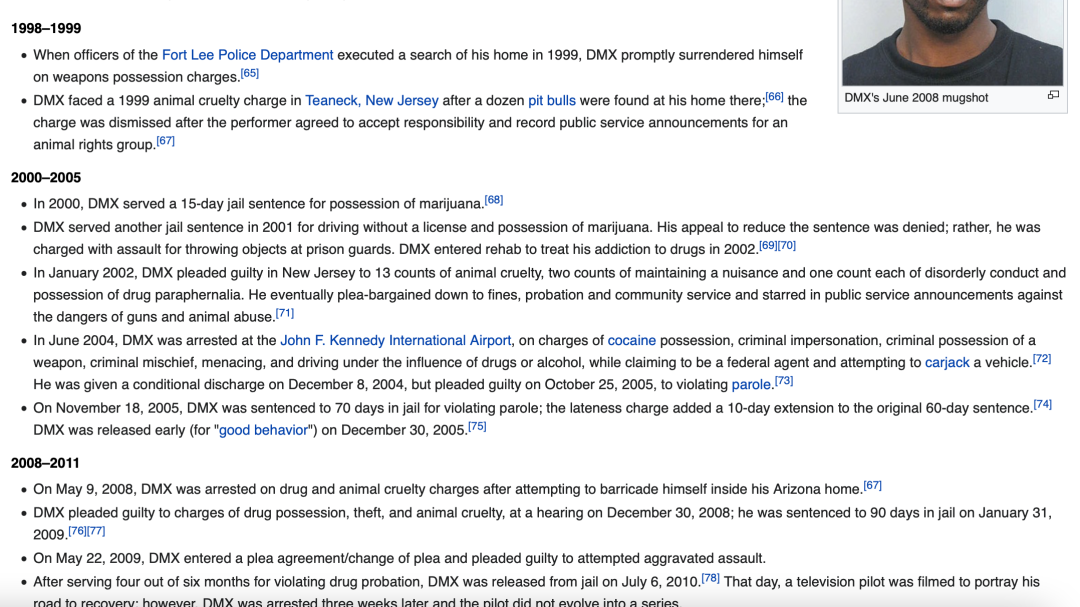This screenshot has height=607, width=1080.
Task: Open reference 70 after rehab sentence
Action: click(x=787, y=245)
